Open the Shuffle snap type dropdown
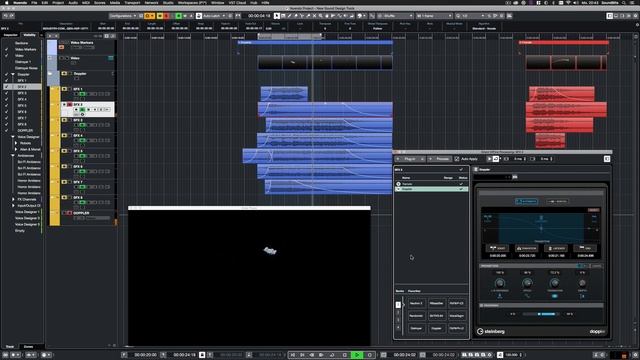This screenshot has width=640, height=360. coord(396,16)
